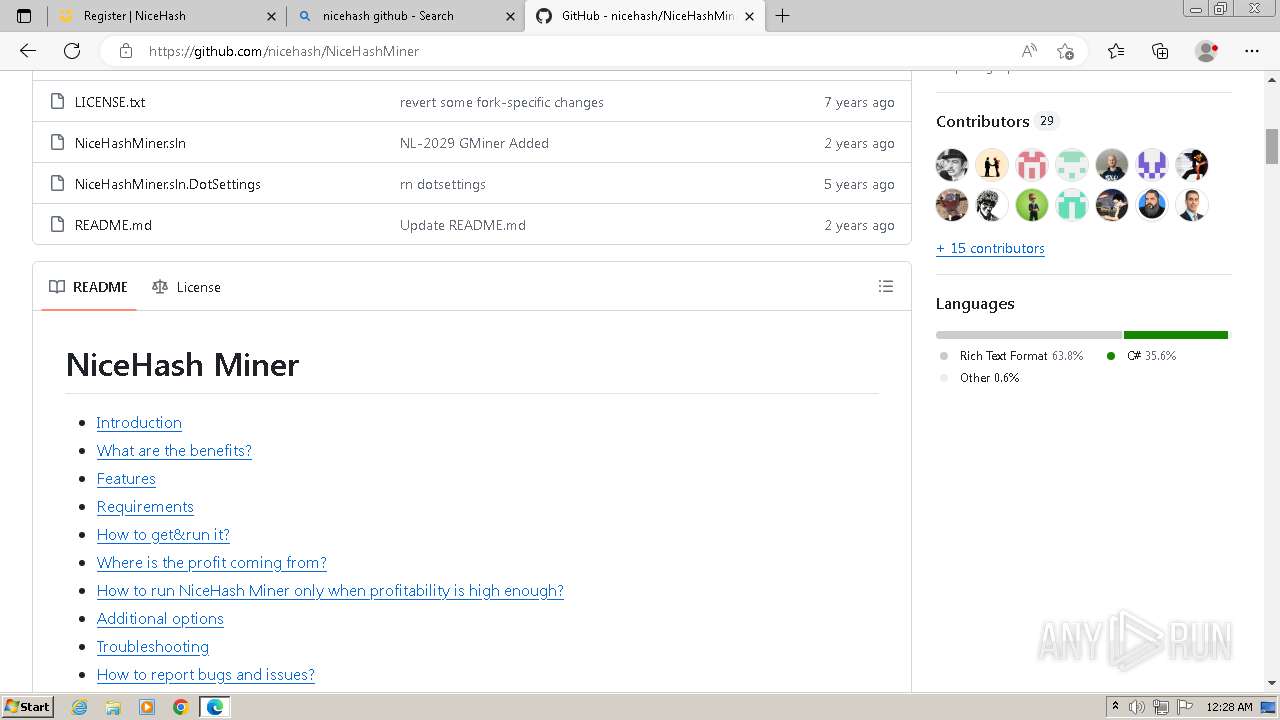Screen dimensions: 1280x720
Task: Open commit 'NL-2029 GMiner Added'
Action: (474, 143)
